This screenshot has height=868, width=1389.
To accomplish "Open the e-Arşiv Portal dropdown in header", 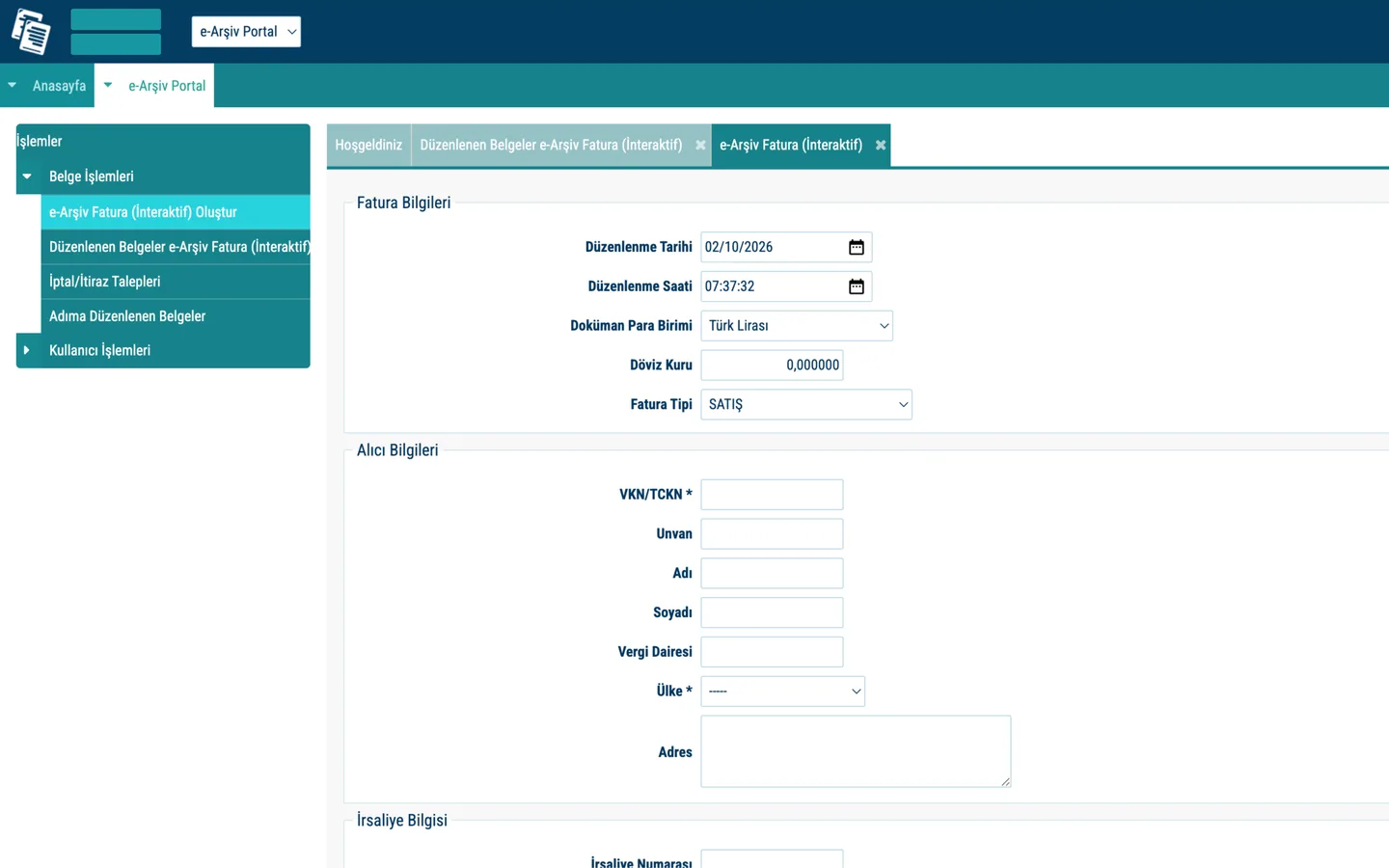I will (246, 32).
